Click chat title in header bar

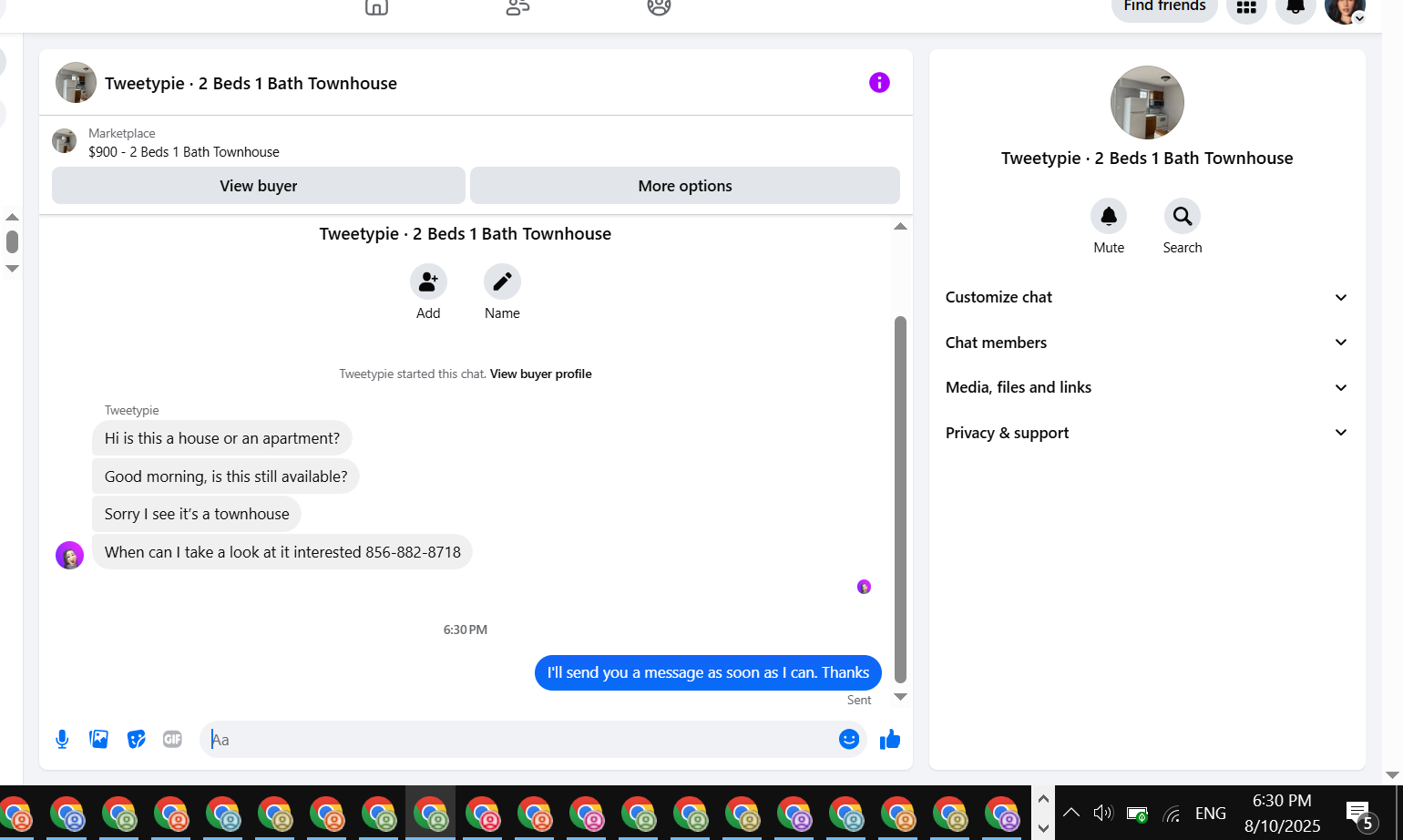click(251, 84)
